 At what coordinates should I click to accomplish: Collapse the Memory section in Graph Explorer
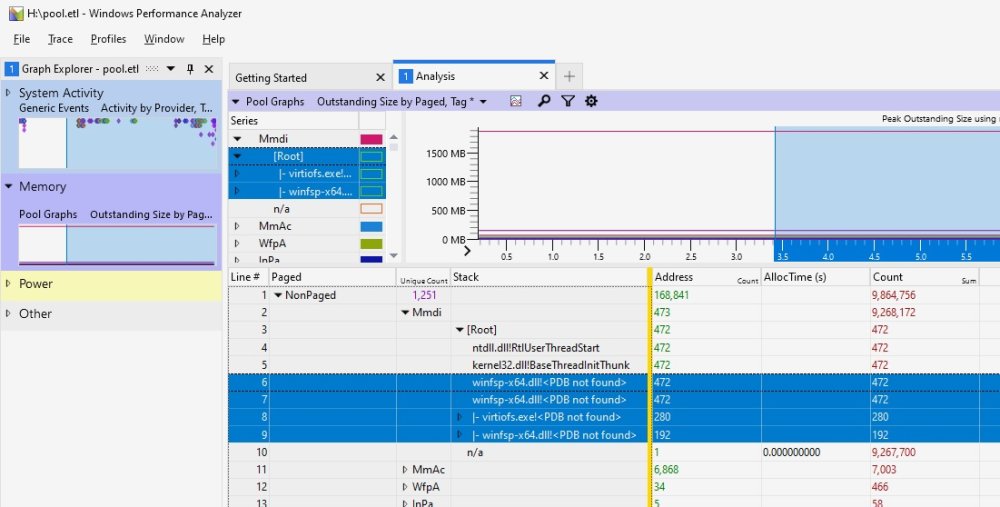8,186
